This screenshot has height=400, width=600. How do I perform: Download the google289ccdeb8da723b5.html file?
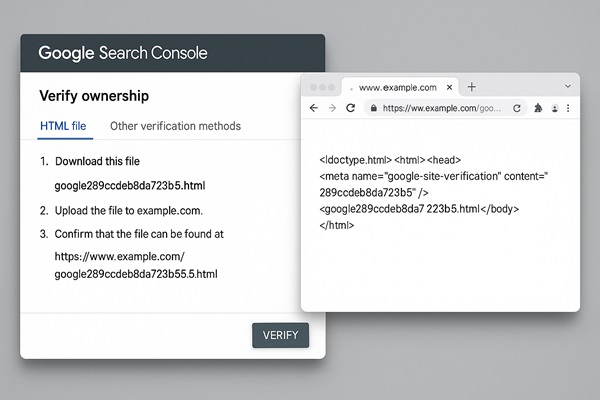(130, 185)
